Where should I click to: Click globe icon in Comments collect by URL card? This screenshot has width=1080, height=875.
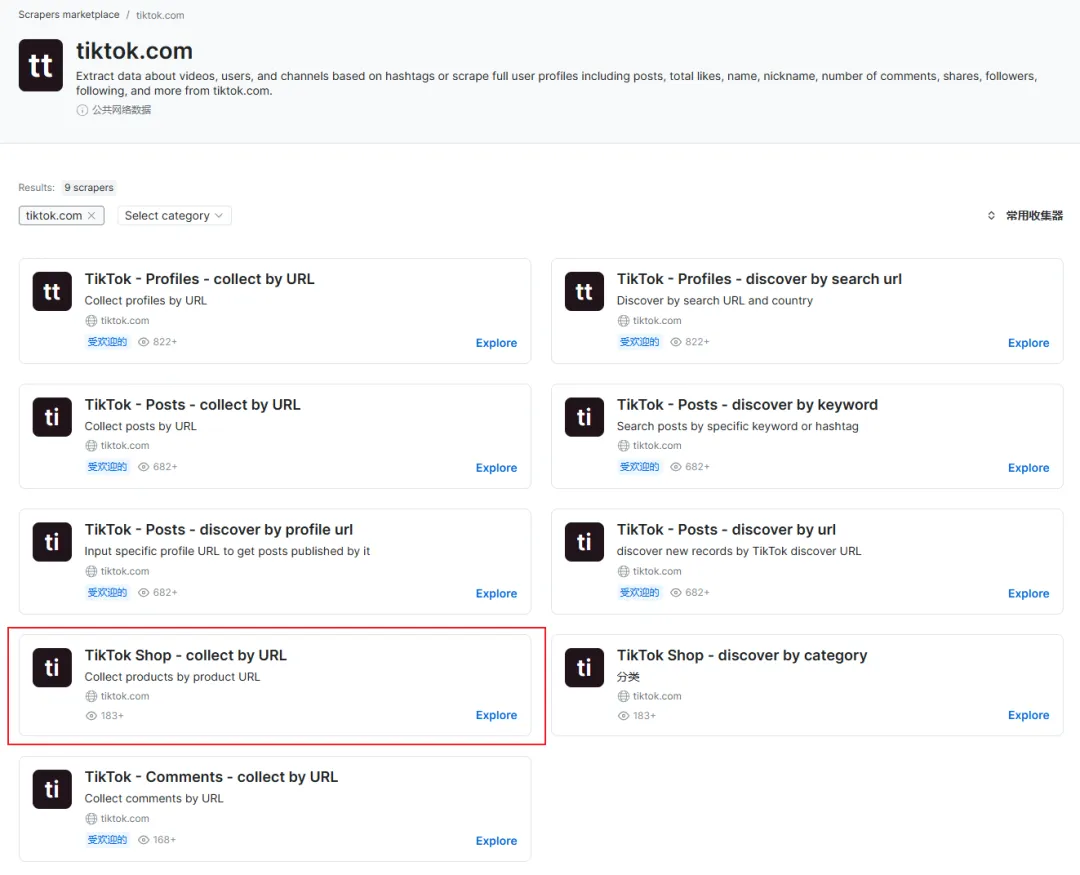[91, 819]
